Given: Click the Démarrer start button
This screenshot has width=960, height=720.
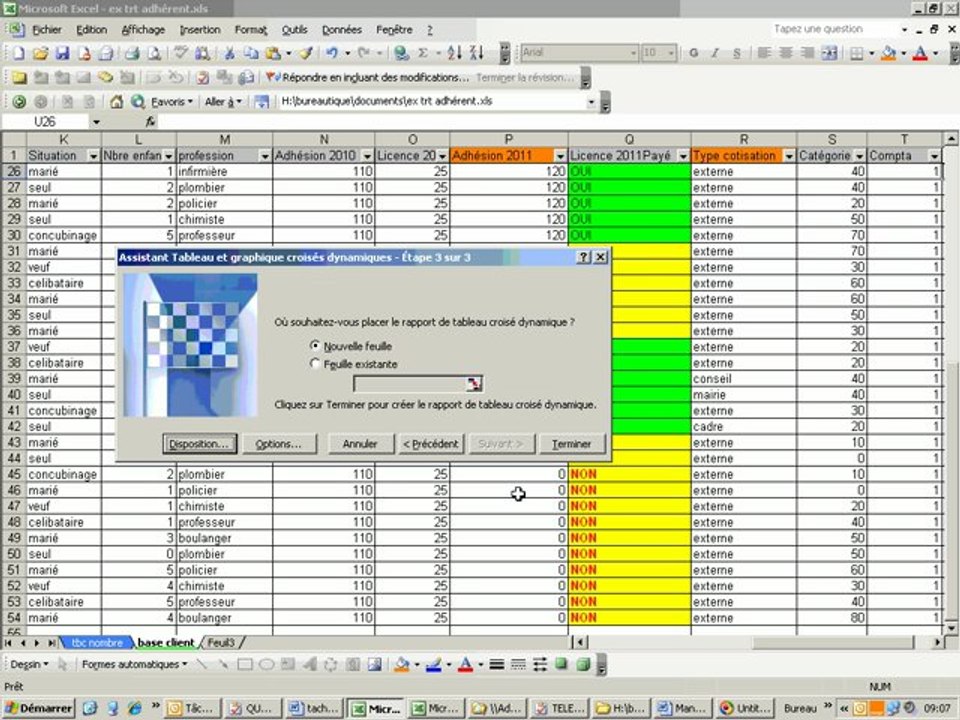Looking at the screenshot, I should 38,708.
